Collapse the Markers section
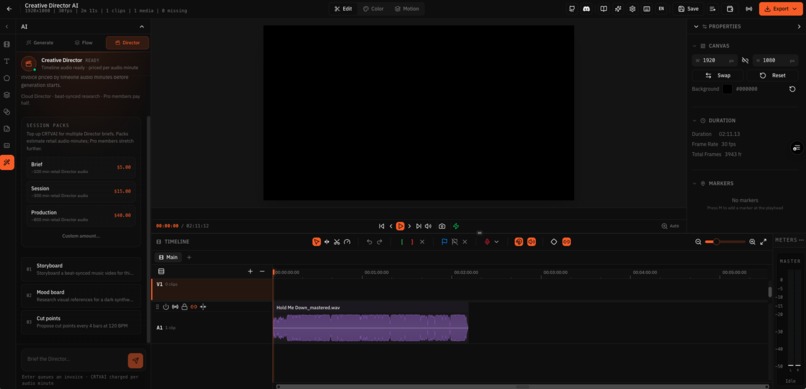 point(695,183)
